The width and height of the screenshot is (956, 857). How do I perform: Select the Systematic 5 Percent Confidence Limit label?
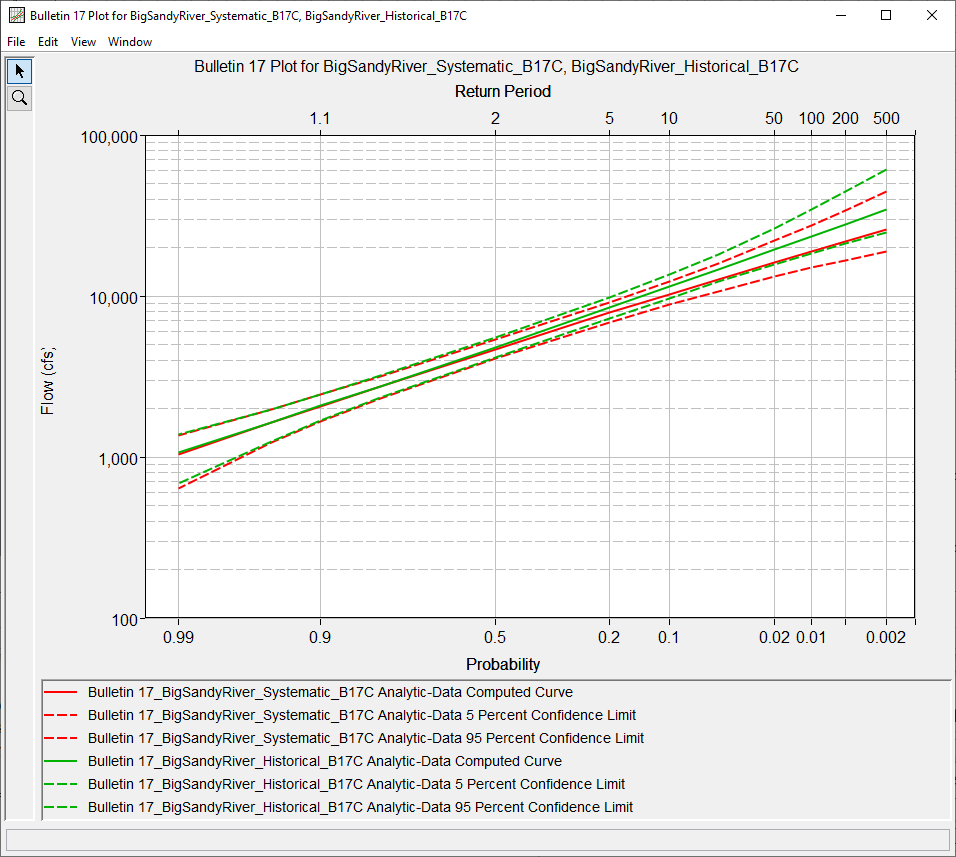point(362,715)
